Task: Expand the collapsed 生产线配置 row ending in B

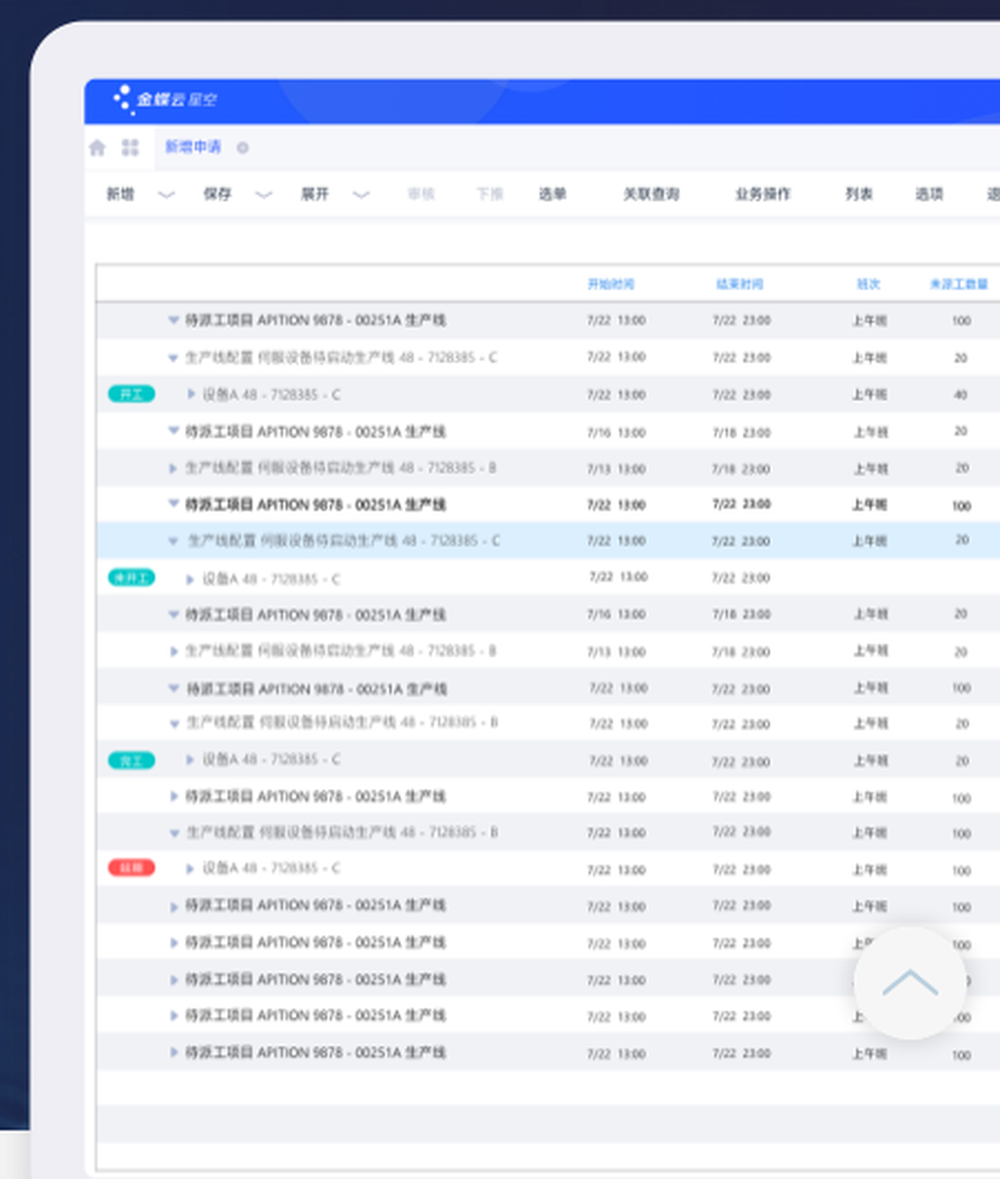Action: tap(174, 467)
